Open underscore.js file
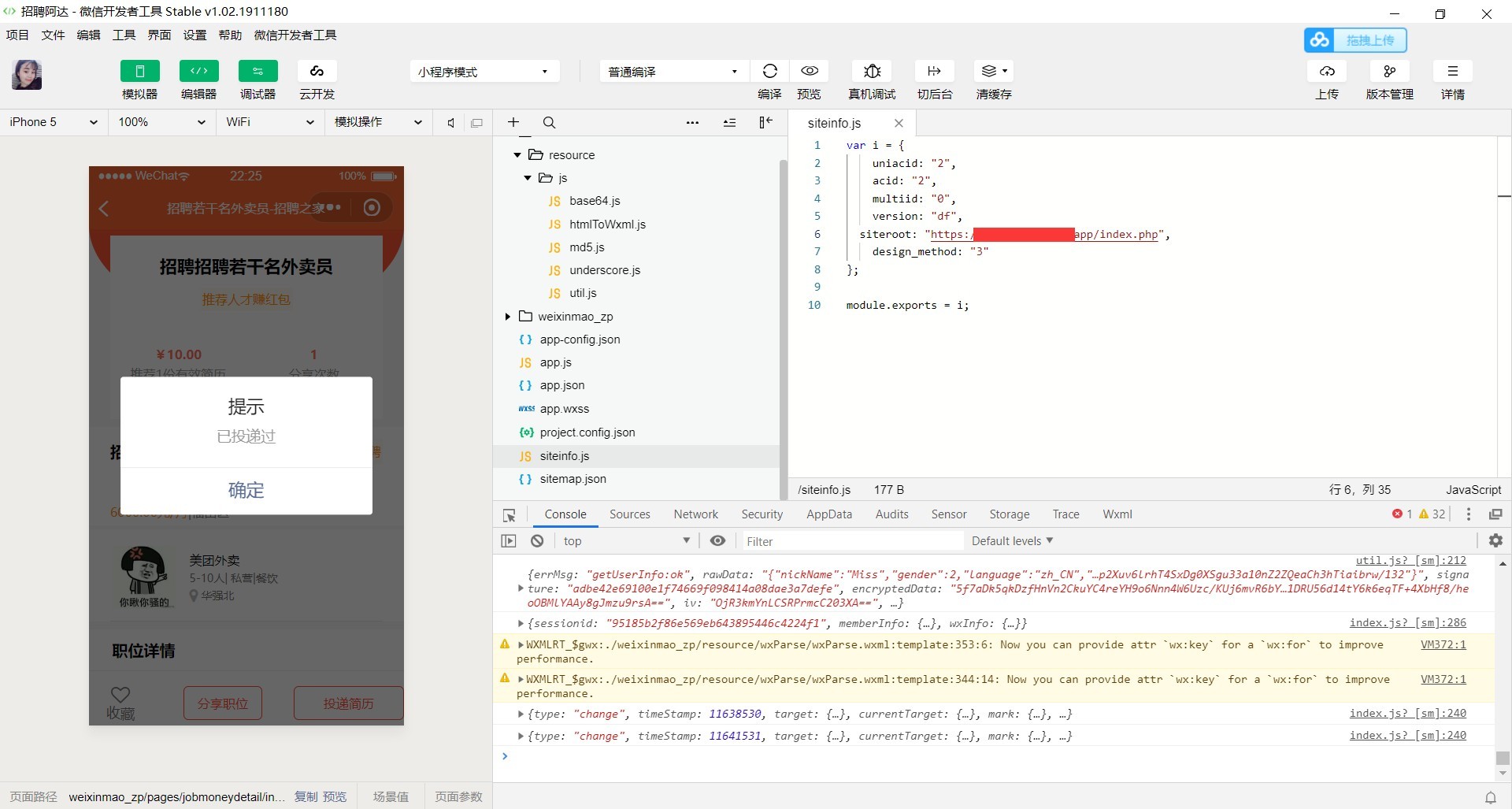Screen dimensions: 1512x809 tap(605, 270)
